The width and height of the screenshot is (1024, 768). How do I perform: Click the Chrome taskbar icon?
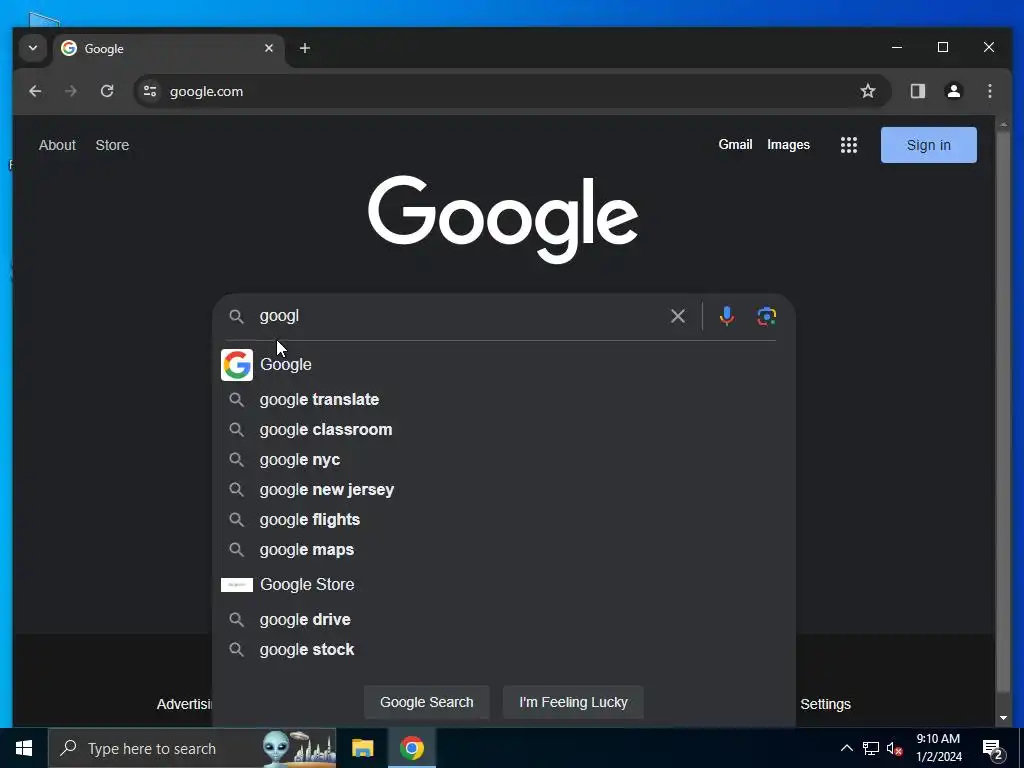point(412,748)
